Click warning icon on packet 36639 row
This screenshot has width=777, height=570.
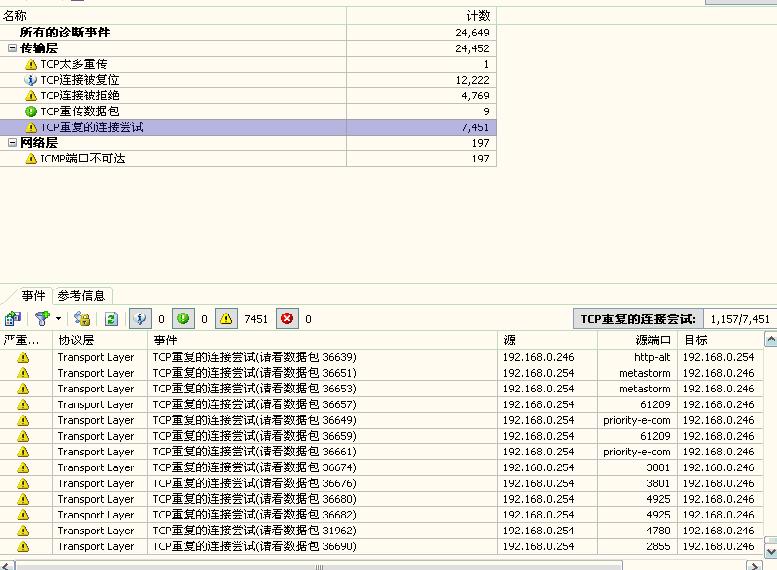coord(23,357)
